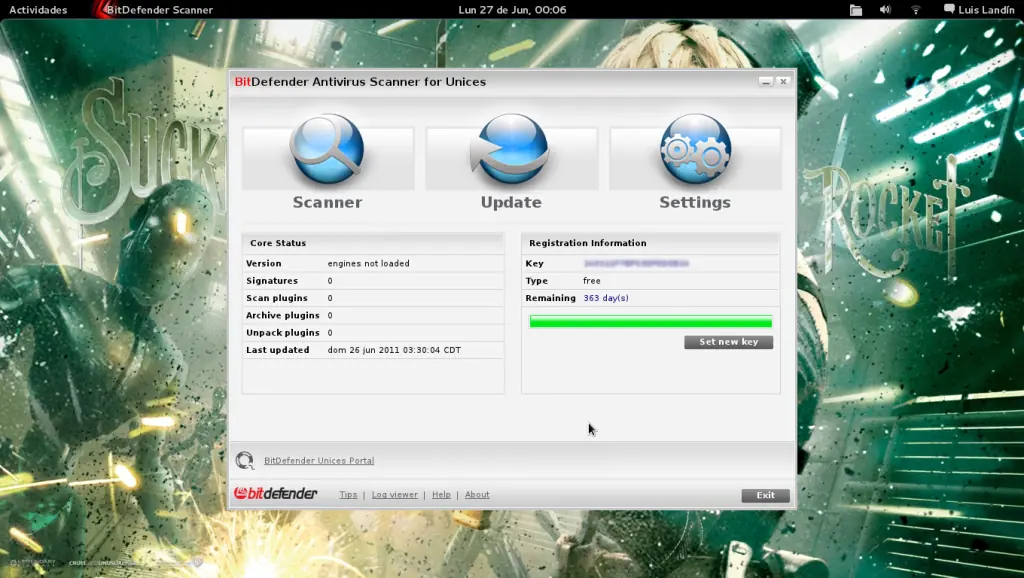Viewport: 1024px width, 578px height.
Task: Click the Scanner label text
Action: (327, 202)
